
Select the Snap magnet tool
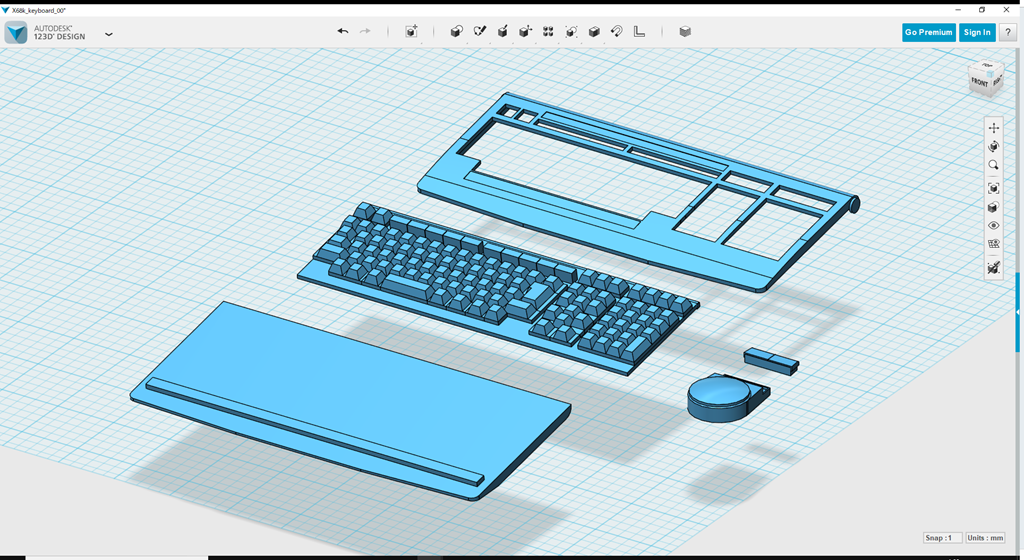click(617, 32)
